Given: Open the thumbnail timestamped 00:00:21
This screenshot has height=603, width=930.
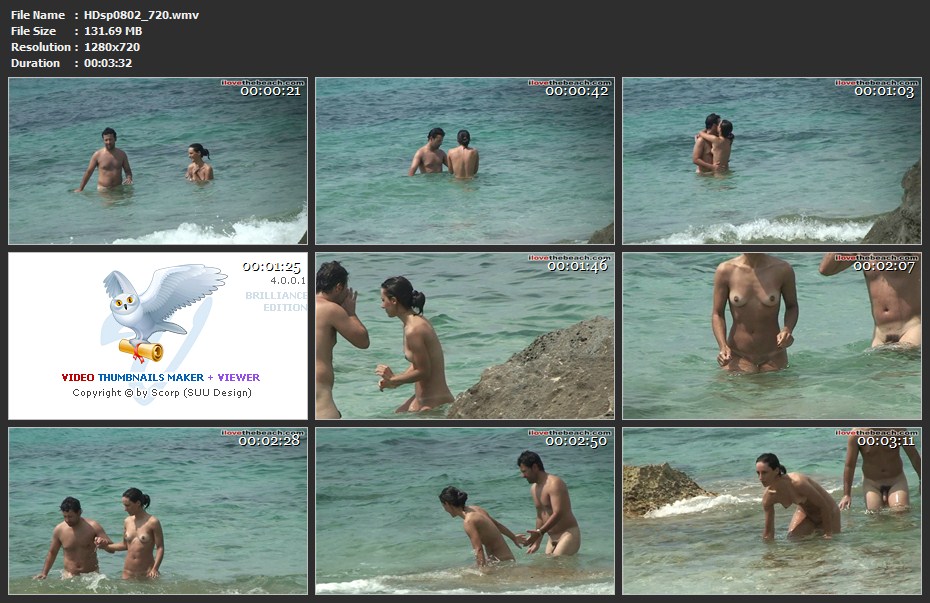Looking at the screenshot, I should (158, 161).
